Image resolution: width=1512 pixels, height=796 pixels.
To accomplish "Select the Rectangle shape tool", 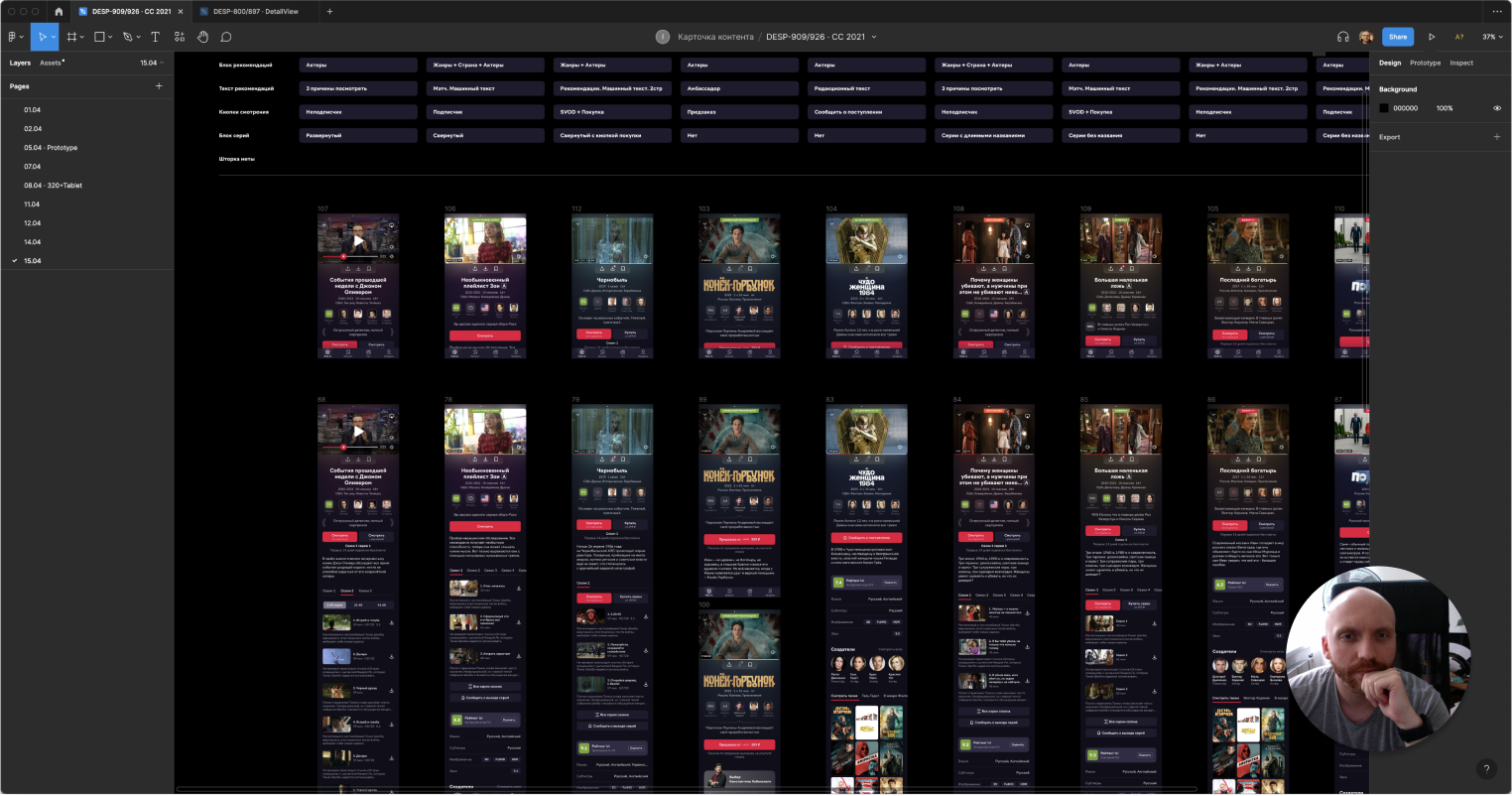I will [98, 37].
